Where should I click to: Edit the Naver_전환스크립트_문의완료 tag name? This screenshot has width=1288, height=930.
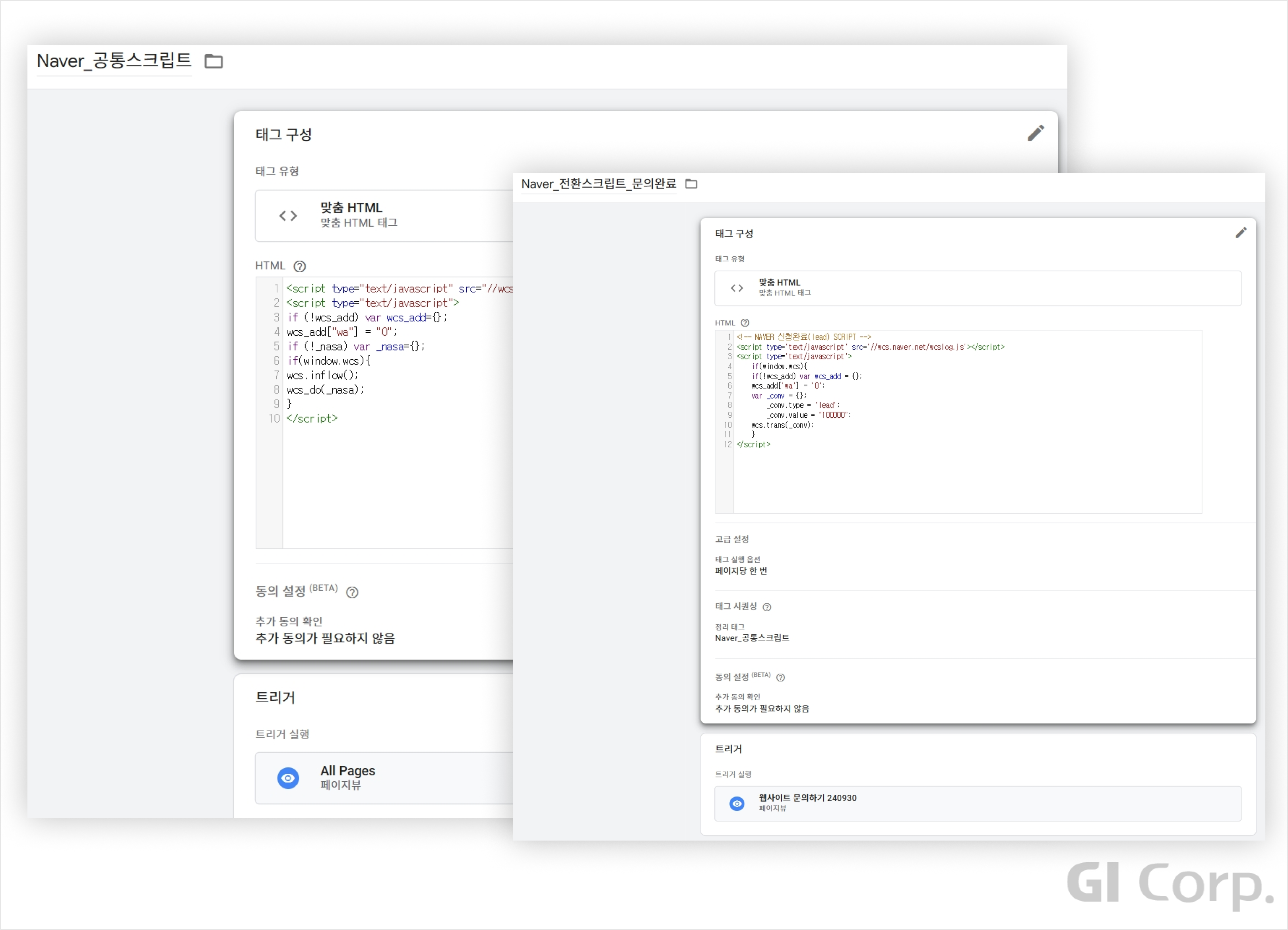(599, 184)
